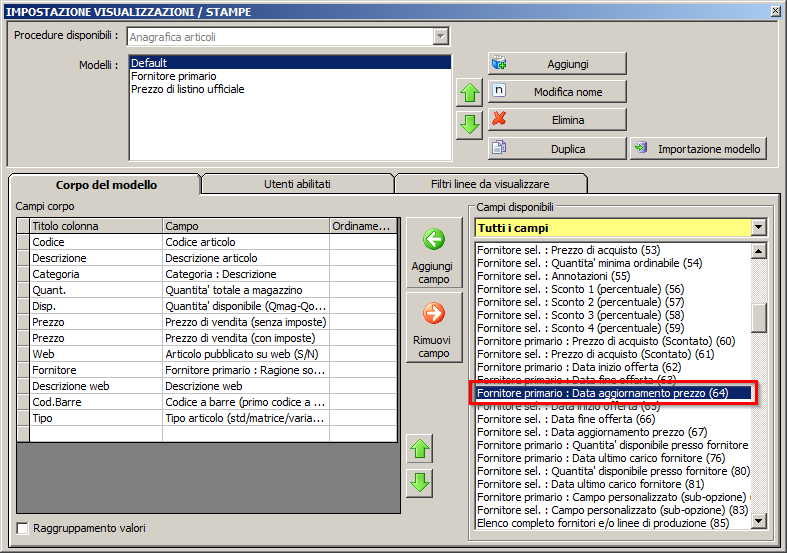Click the Modifica nome button
This screenshot has height=553, width=787.
(557, 92)
